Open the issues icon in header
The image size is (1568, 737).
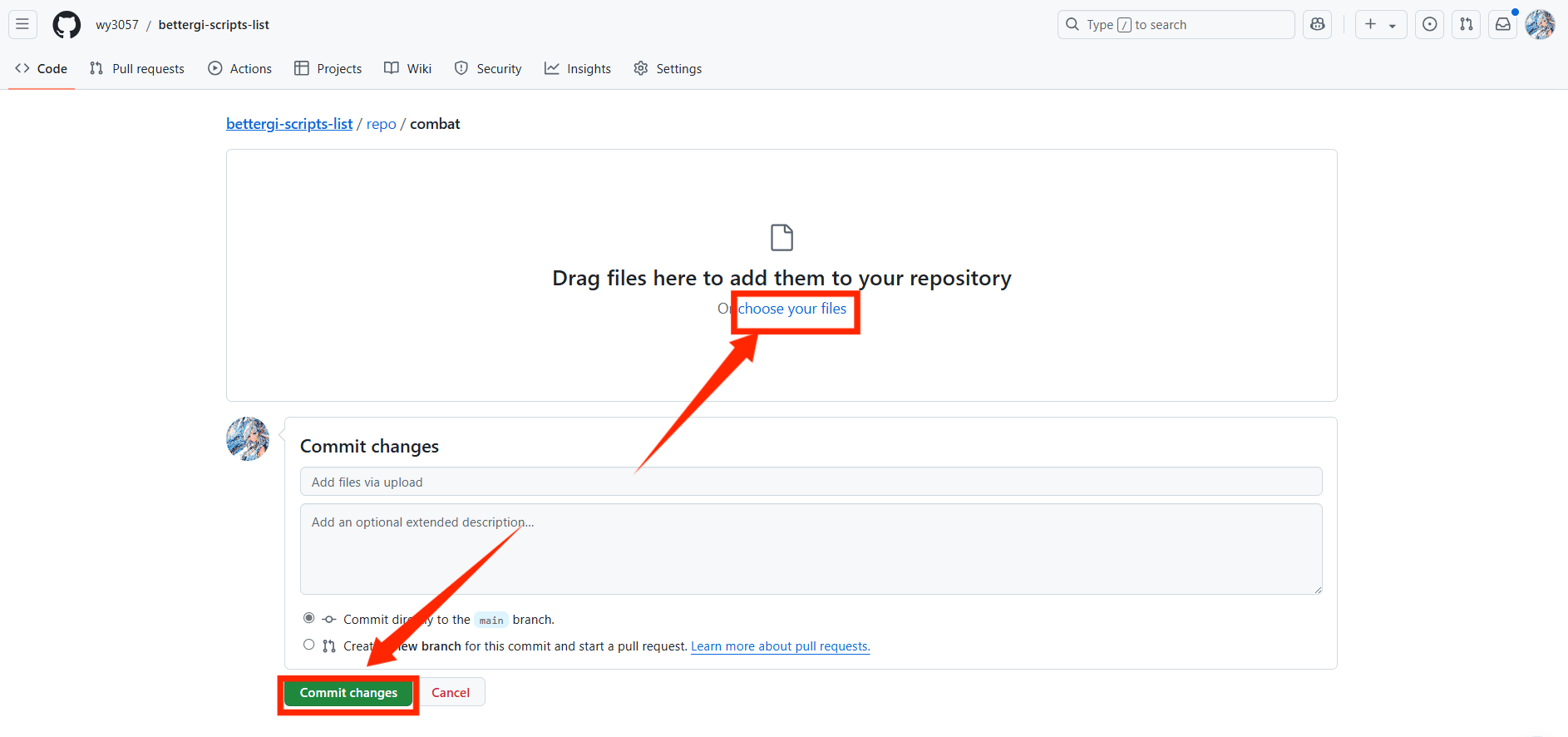(x=1429, y=24)
